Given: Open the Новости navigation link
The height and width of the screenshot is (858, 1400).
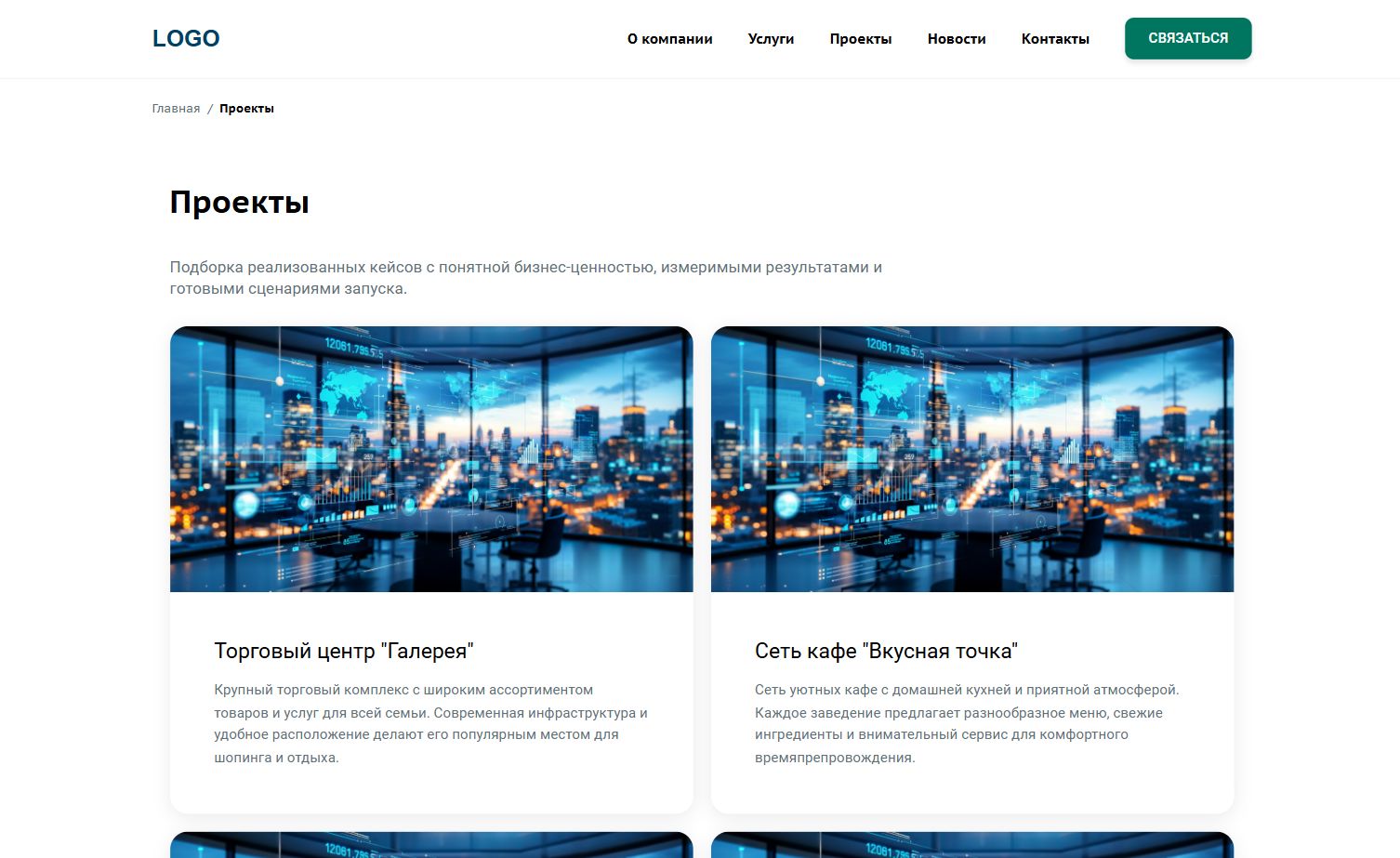Looking at the screenshot, I should 957,39.
